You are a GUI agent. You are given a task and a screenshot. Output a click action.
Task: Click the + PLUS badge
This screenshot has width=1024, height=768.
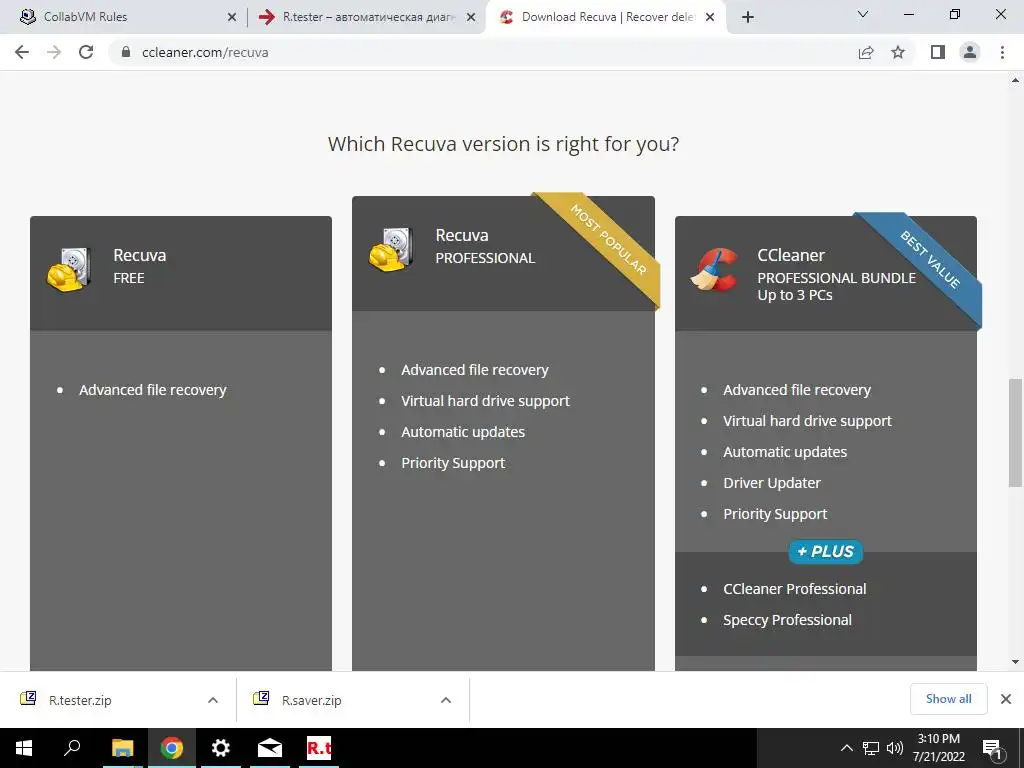825,552
